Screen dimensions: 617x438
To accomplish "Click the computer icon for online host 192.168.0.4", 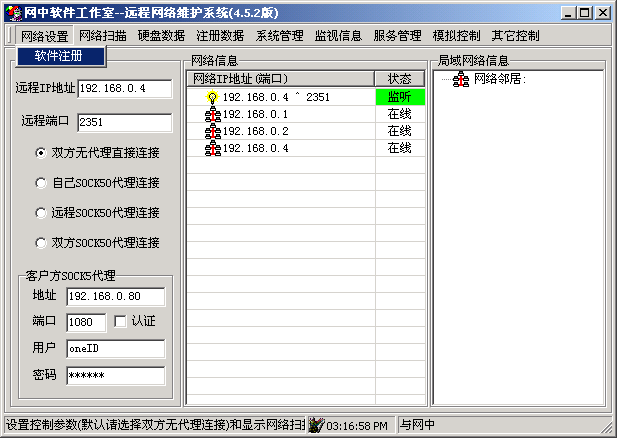I will click(212, 149).
